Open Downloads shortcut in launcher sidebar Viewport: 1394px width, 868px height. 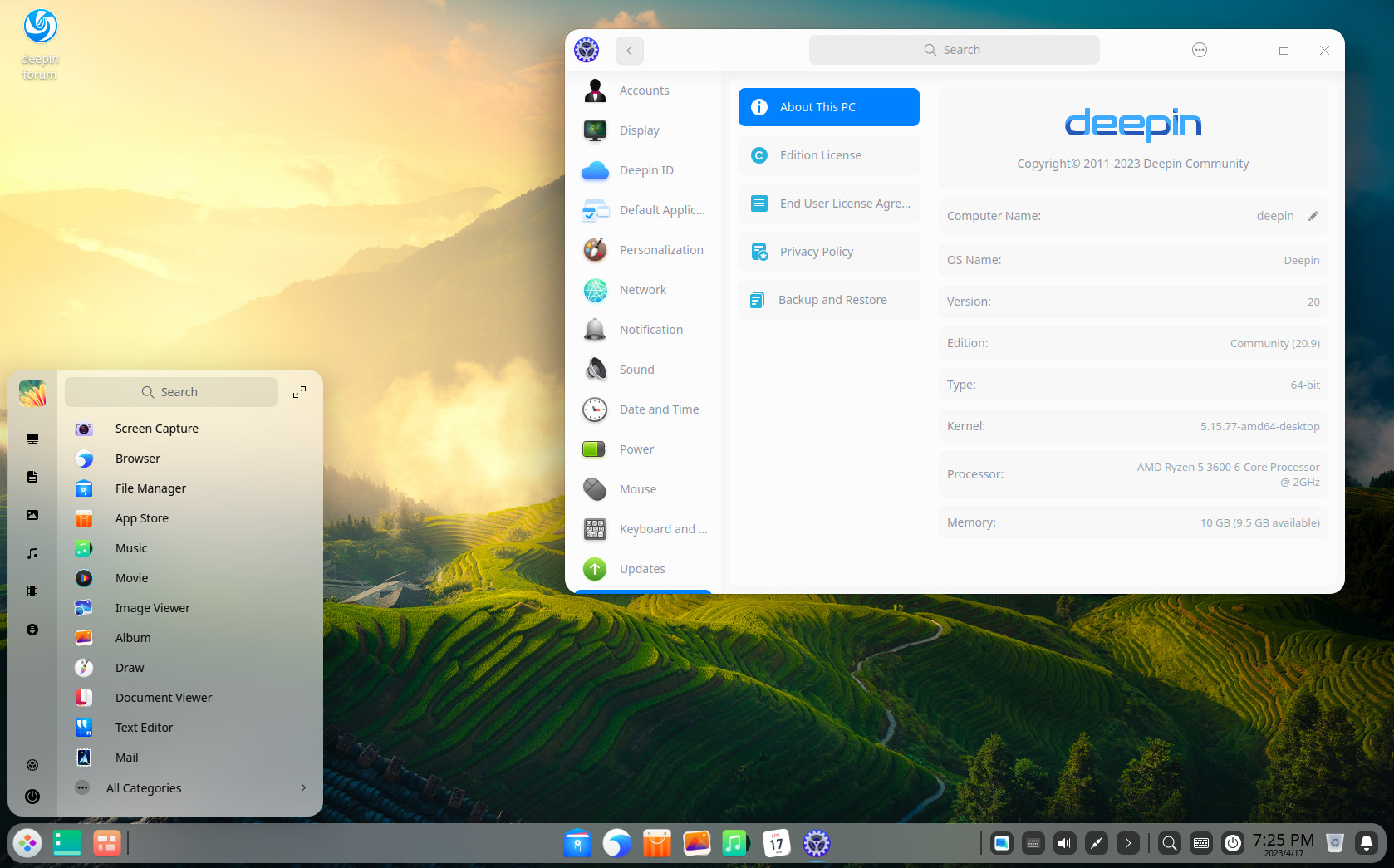tap(32, 630)
